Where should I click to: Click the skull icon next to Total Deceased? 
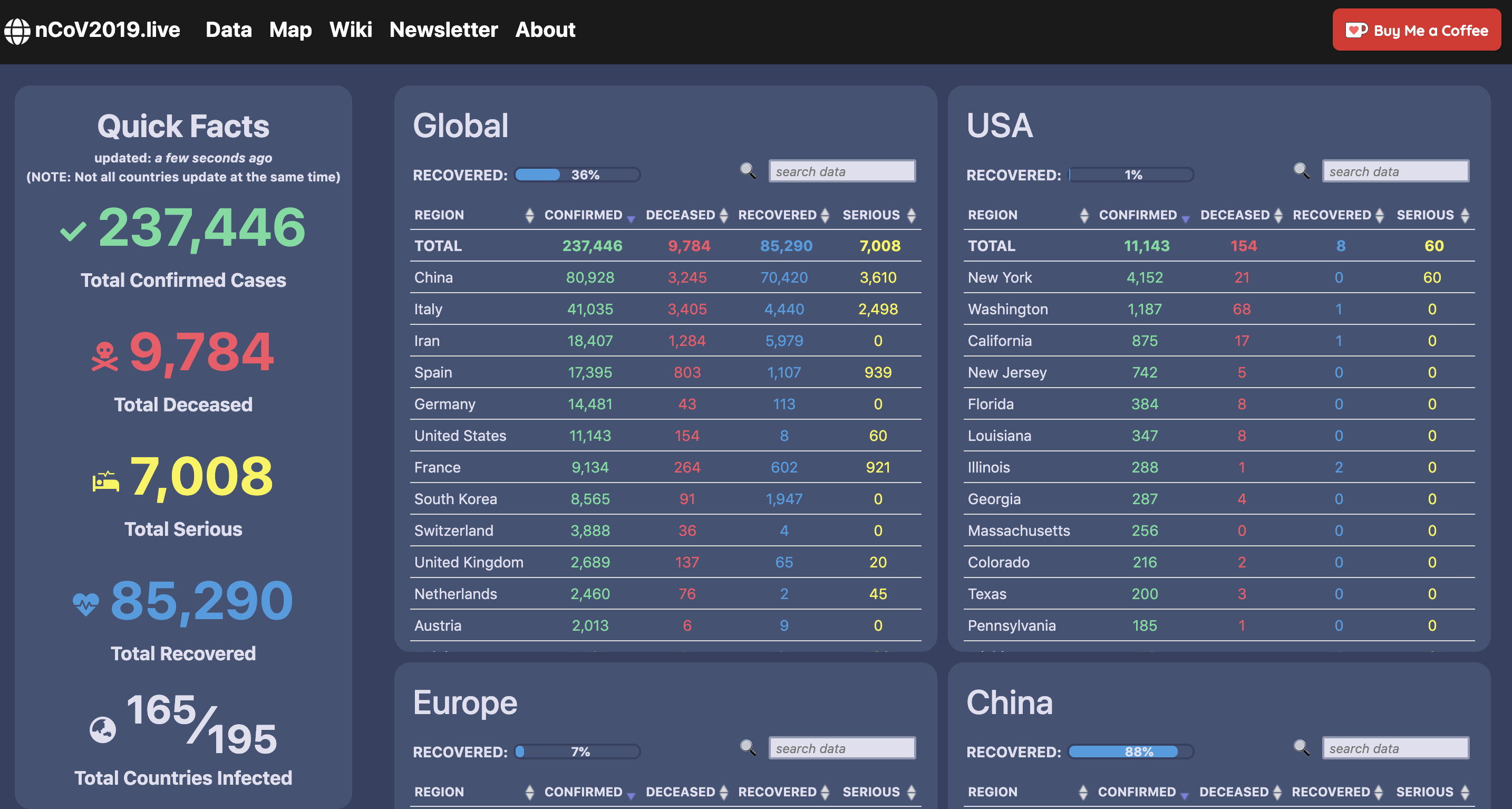105,357
